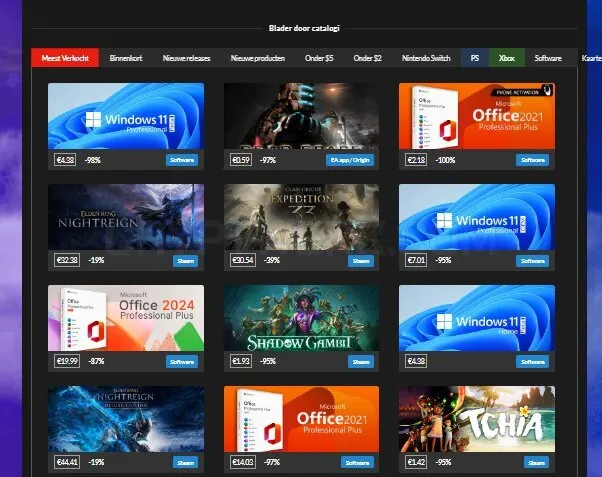The height and width of the screenshot is (477, 602).
Task: Open the Expedition 33 thumbnail
Action: 301,217
